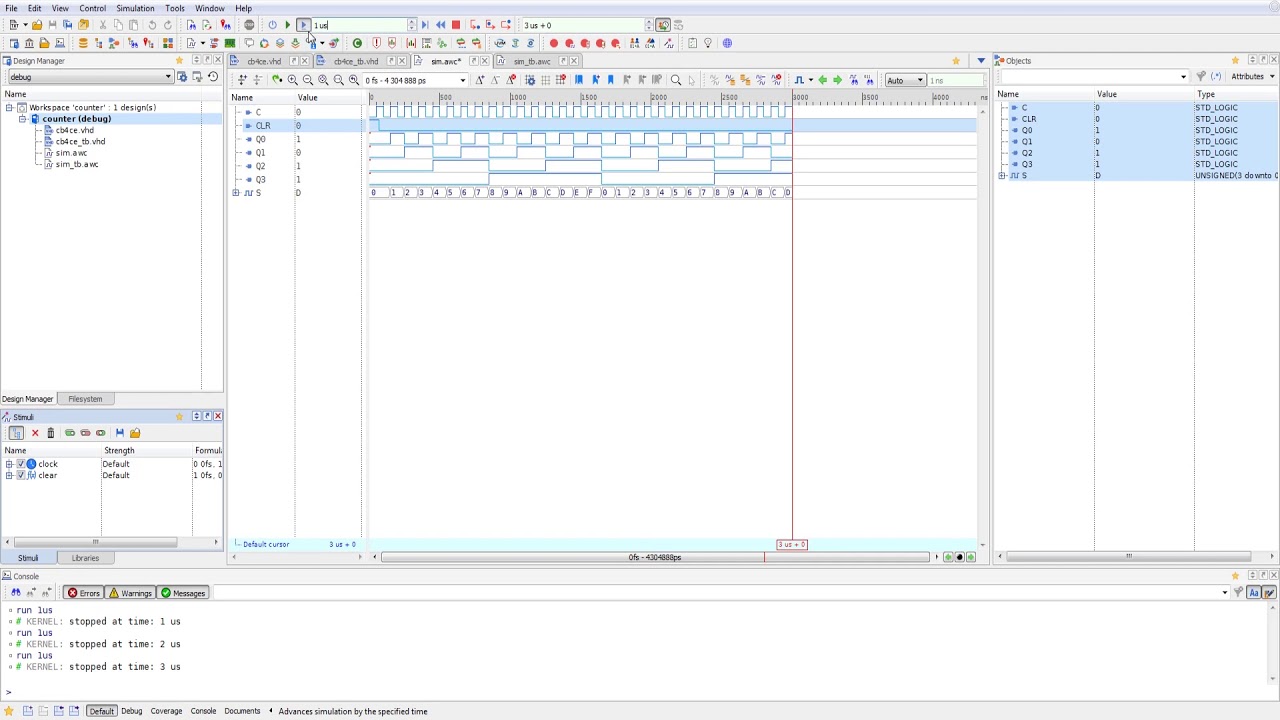This screenshot has height=720, width=1280.
Task: Click the Stimuli panel horizontal scrollbar
Action: [95, 542]
